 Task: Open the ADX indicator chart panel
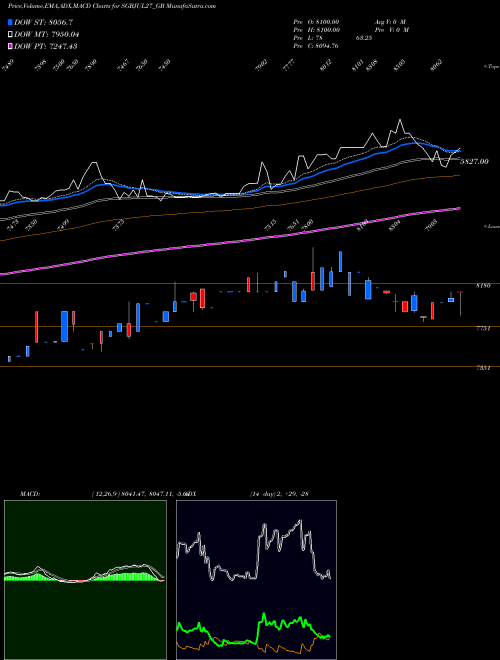tap(256, 580)
